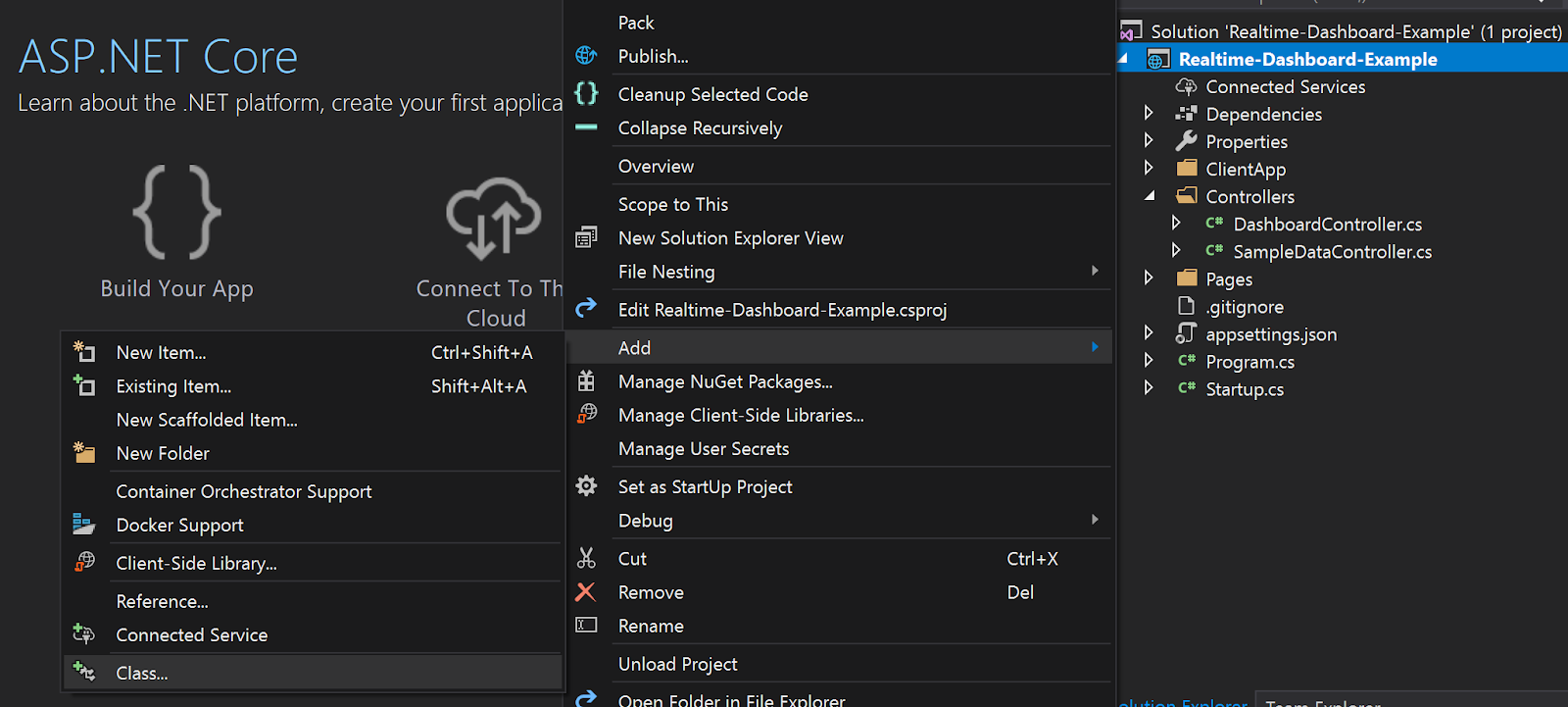Image resolution: width=1568 pixels, height=707 pixels.
Task: Click the New Item icon in Add submenu
Action: 84,352
